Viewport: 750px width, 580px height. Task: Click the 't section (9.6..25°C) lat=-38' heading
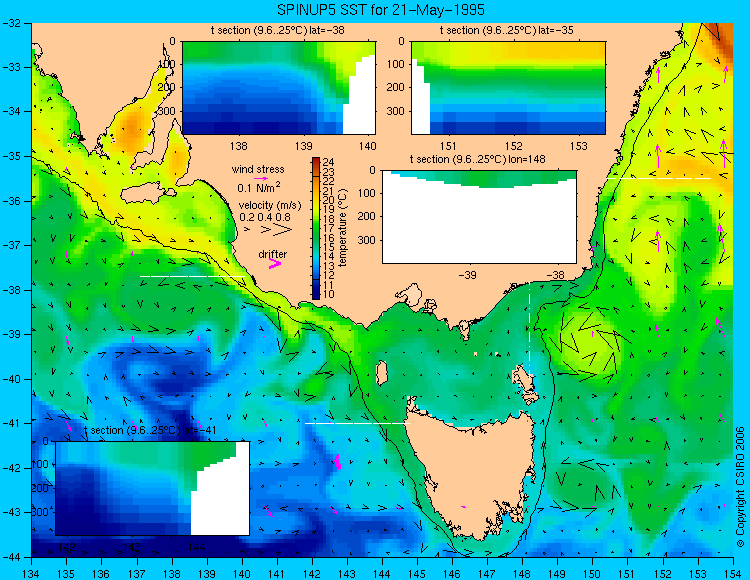(x=278, y=31)
